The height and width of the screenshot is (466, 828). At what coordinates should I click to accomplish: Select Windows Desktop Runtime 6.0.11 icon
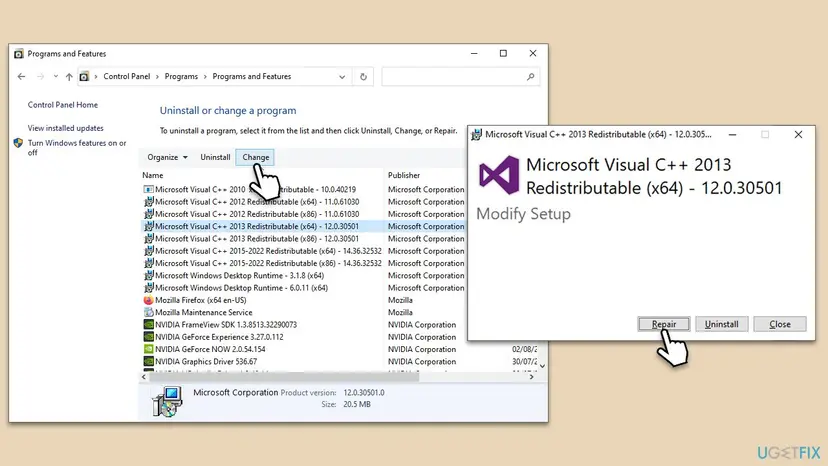click(148, 288)
